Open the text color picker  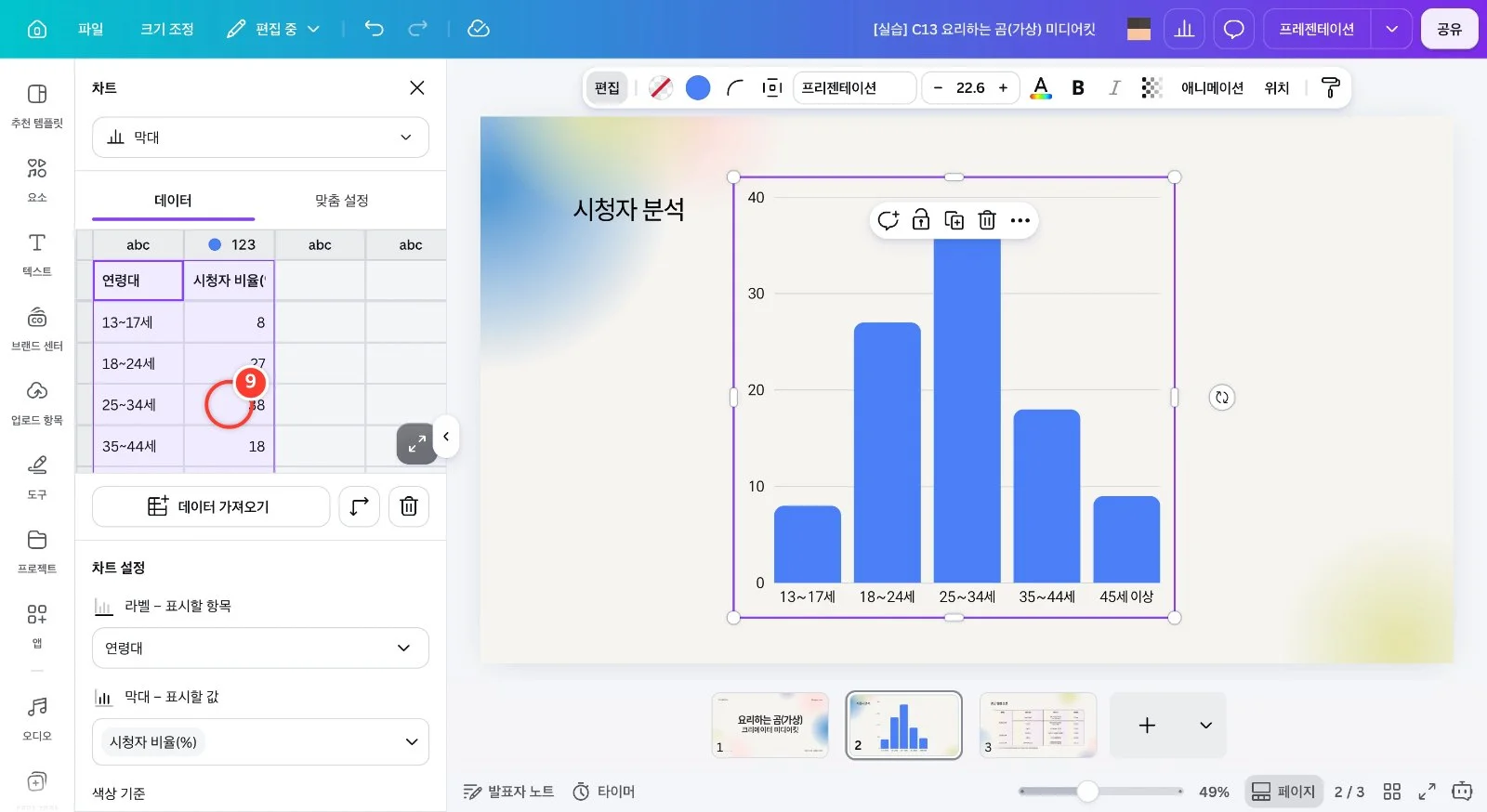(1041, 87)
